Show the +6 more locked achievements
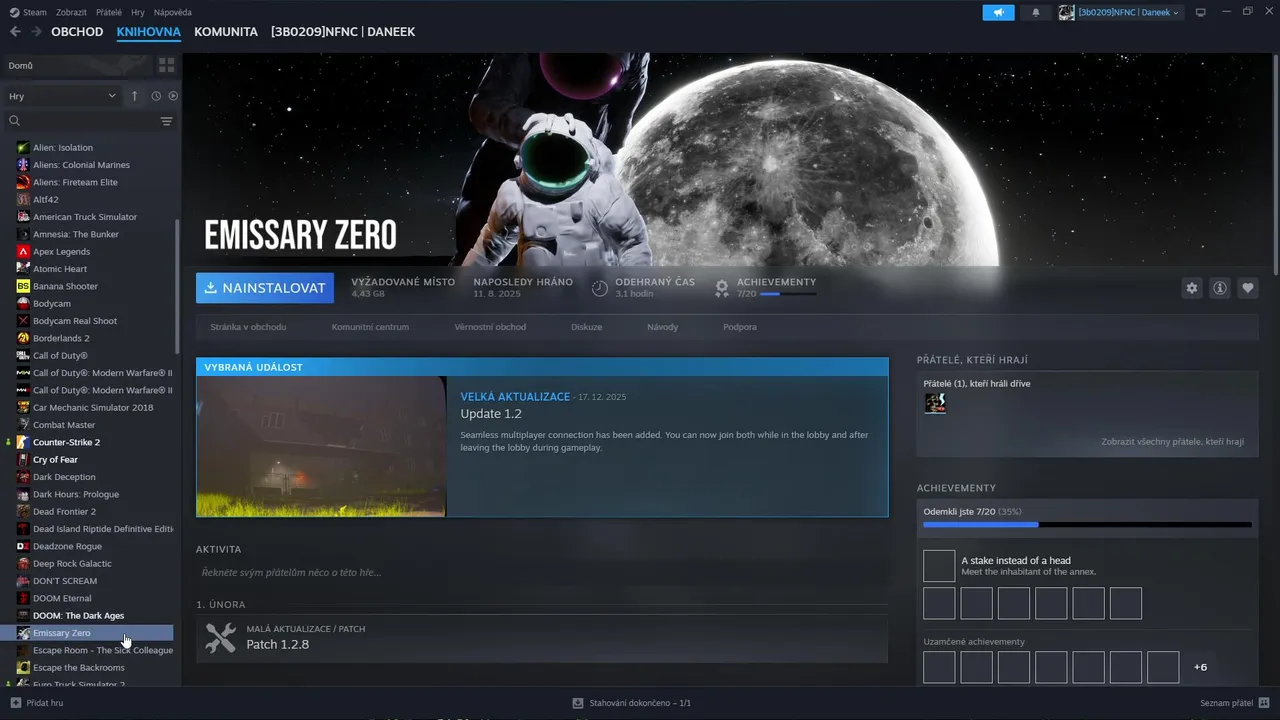Screen dimensions: 1280x720 tap(1200, 667)
